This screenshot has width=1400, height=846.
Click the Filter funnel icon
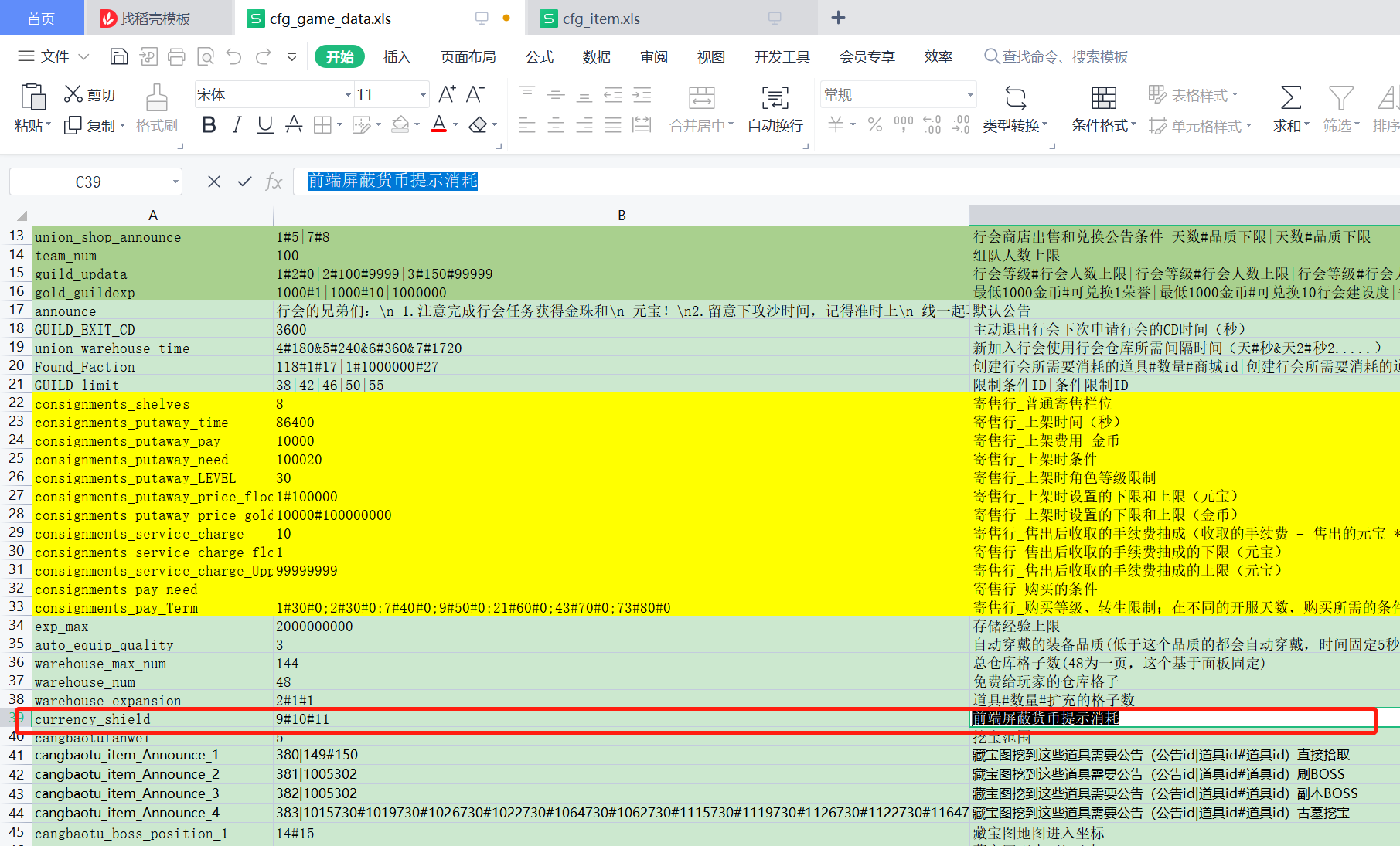click(x=1340, y=97)
